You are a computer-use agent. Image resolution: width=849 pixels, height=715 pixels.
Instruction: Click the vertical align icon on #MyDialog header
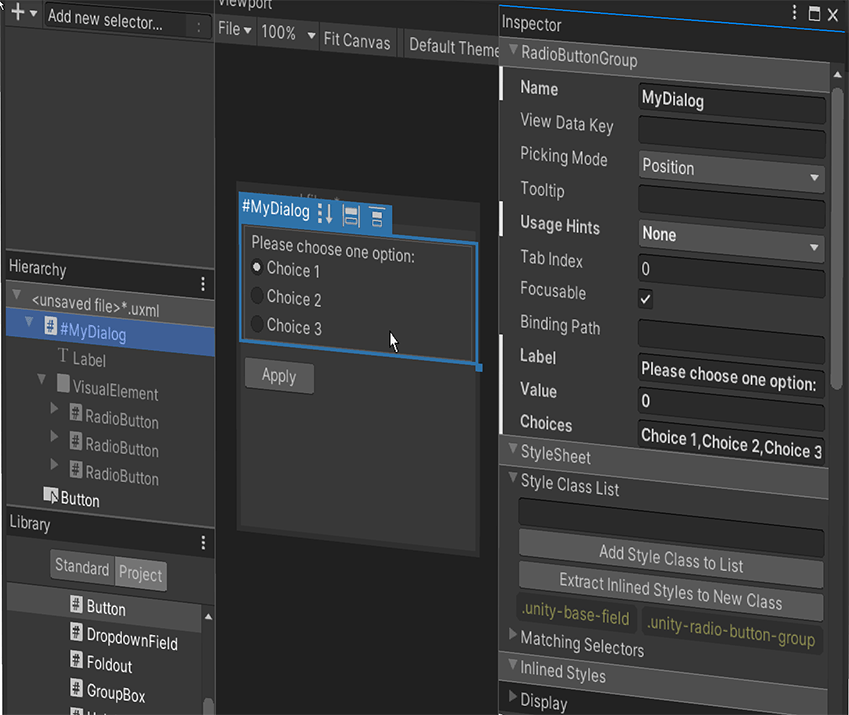click(x=375, y=213)
